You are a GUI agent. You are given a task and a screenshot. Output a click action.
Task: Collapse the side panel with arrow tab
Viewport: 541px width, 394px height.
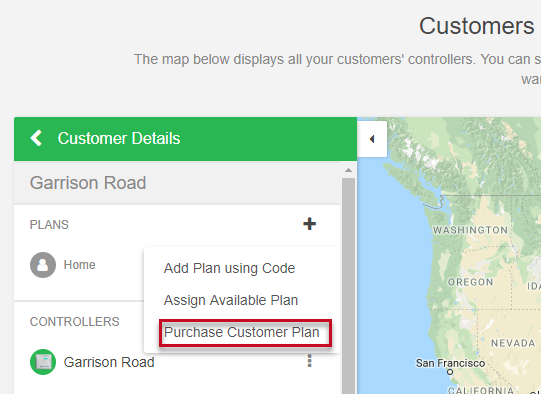[372, 139]
